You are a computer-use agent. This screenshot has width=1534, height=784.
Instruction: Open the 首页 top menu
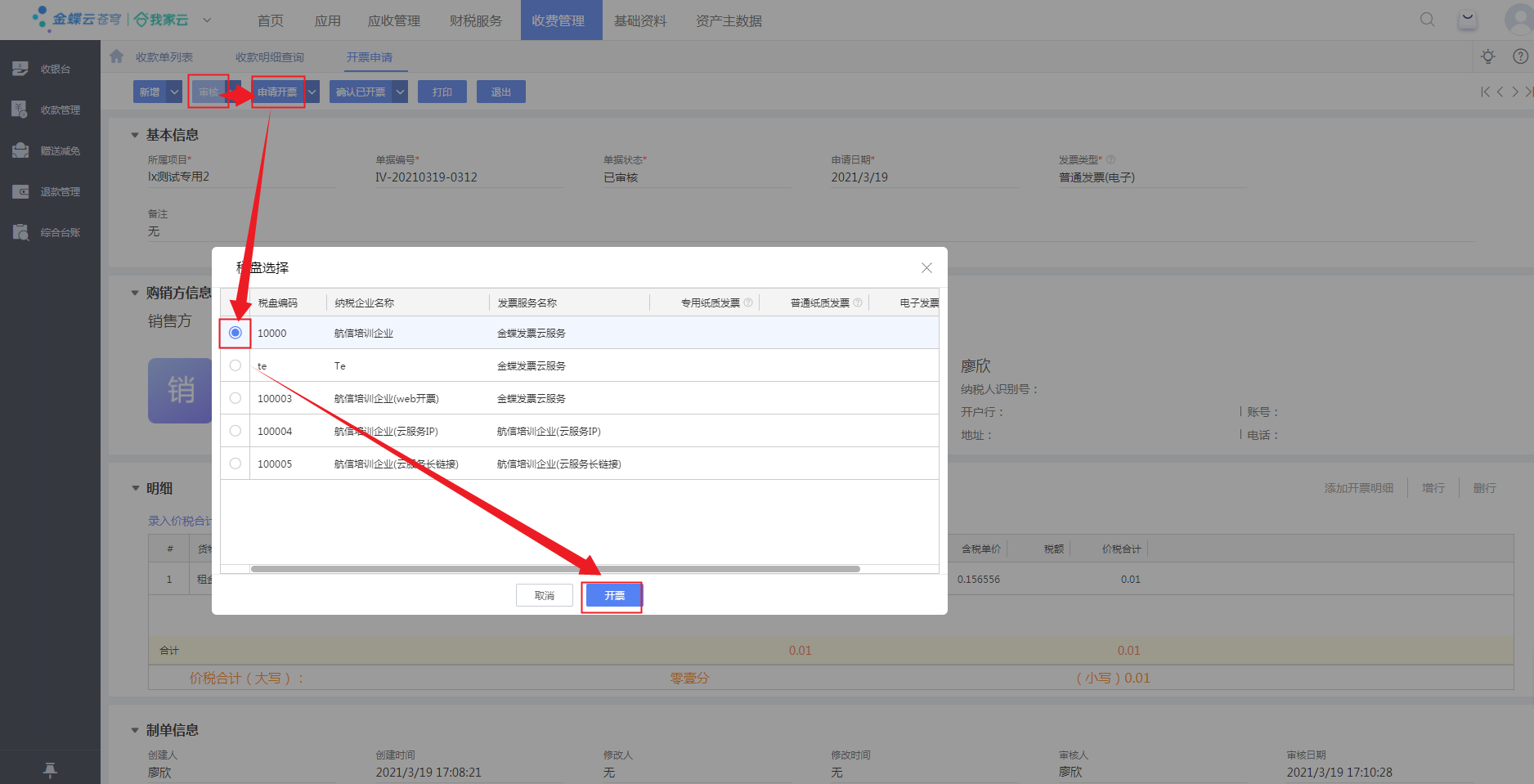pos(271,20)
